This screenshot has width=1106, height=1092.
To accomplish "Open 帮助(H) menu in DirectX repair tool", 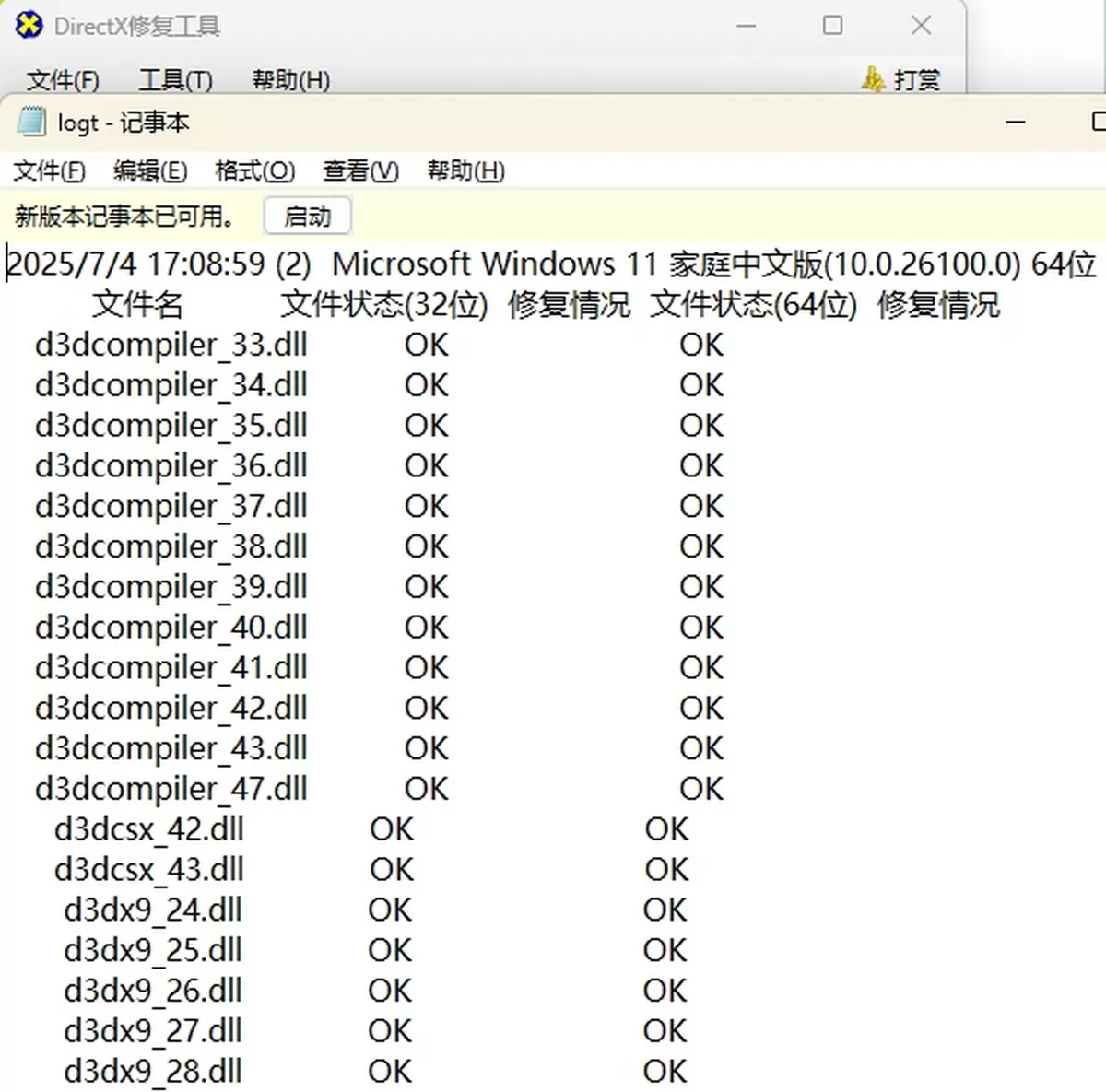I will [x=291, y=80].
